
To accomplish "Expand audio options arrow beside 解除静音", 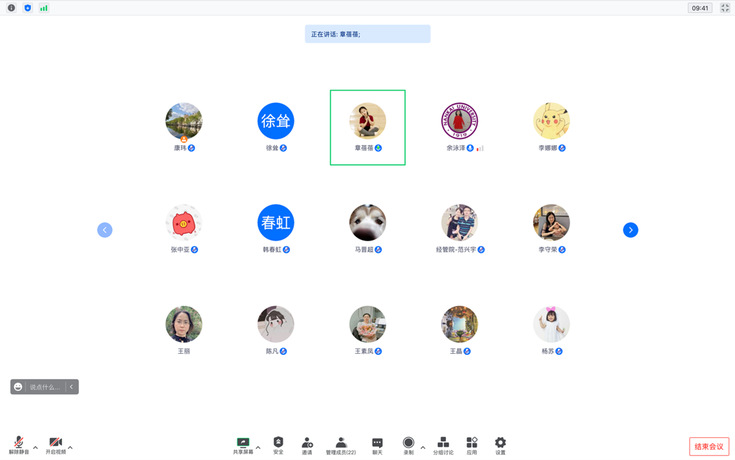I will point(35,447).
